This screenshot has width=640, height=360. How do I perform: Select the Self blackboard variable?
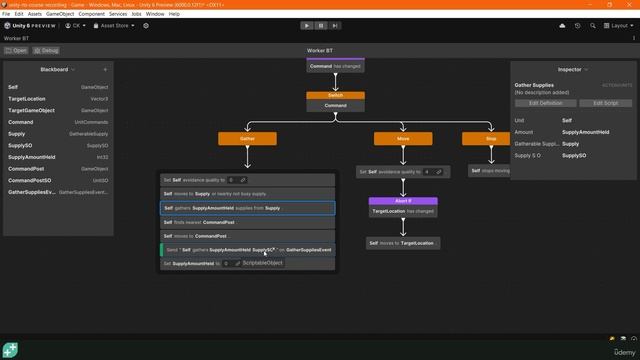coord(58,87)
